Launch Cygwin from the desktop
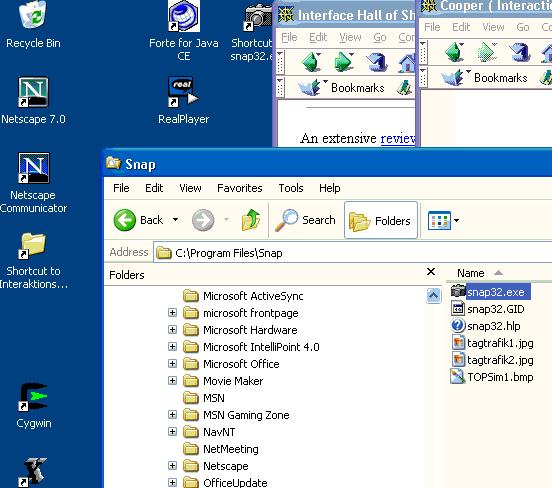This screenshot has height=488, width=552. [33, 406]
